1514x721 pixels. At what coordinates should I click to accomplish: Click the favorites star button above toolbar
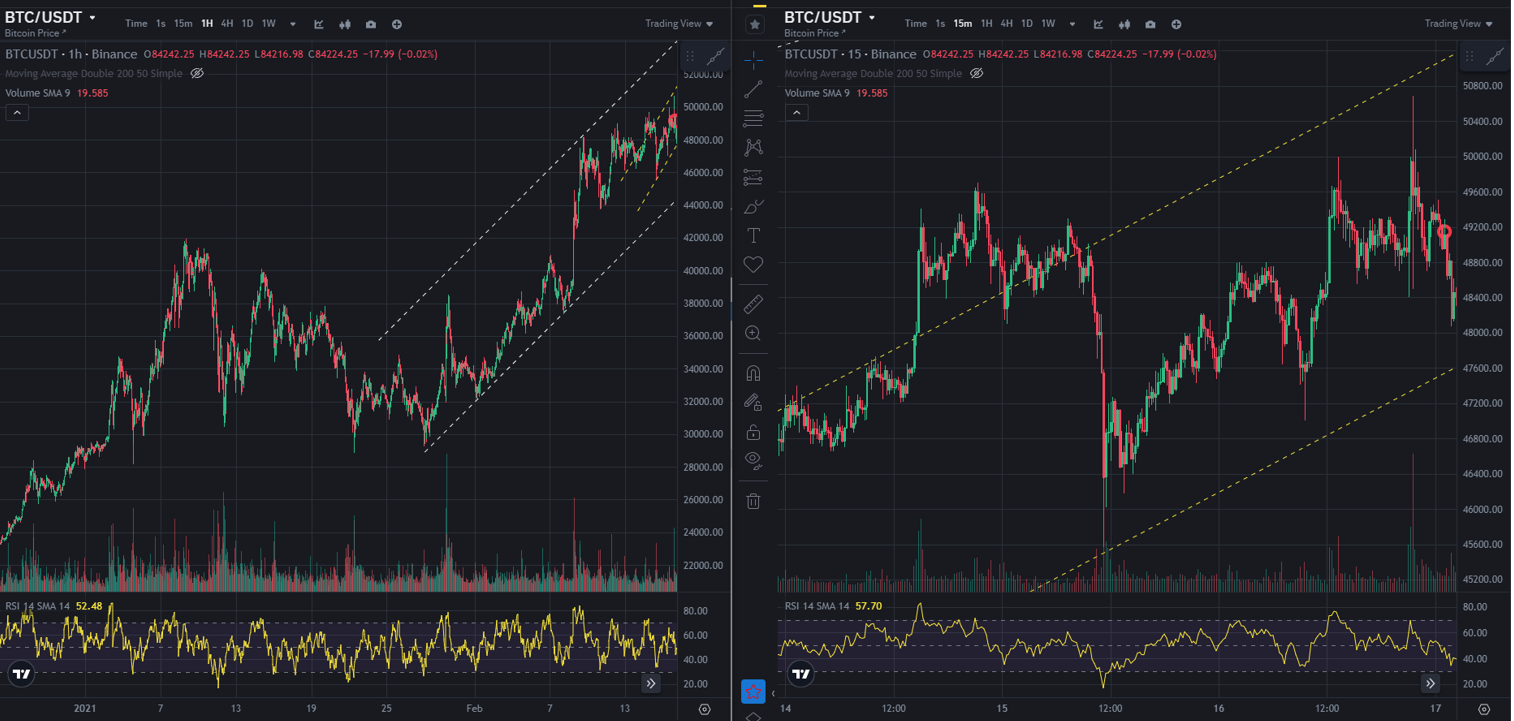754,24
